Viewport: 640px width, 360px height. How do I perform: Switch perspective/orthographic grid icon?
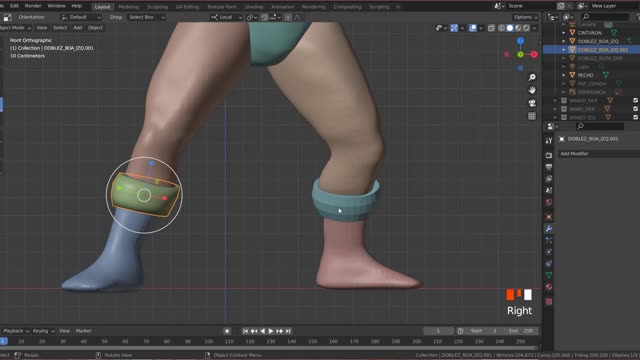(x=532, y=116)
